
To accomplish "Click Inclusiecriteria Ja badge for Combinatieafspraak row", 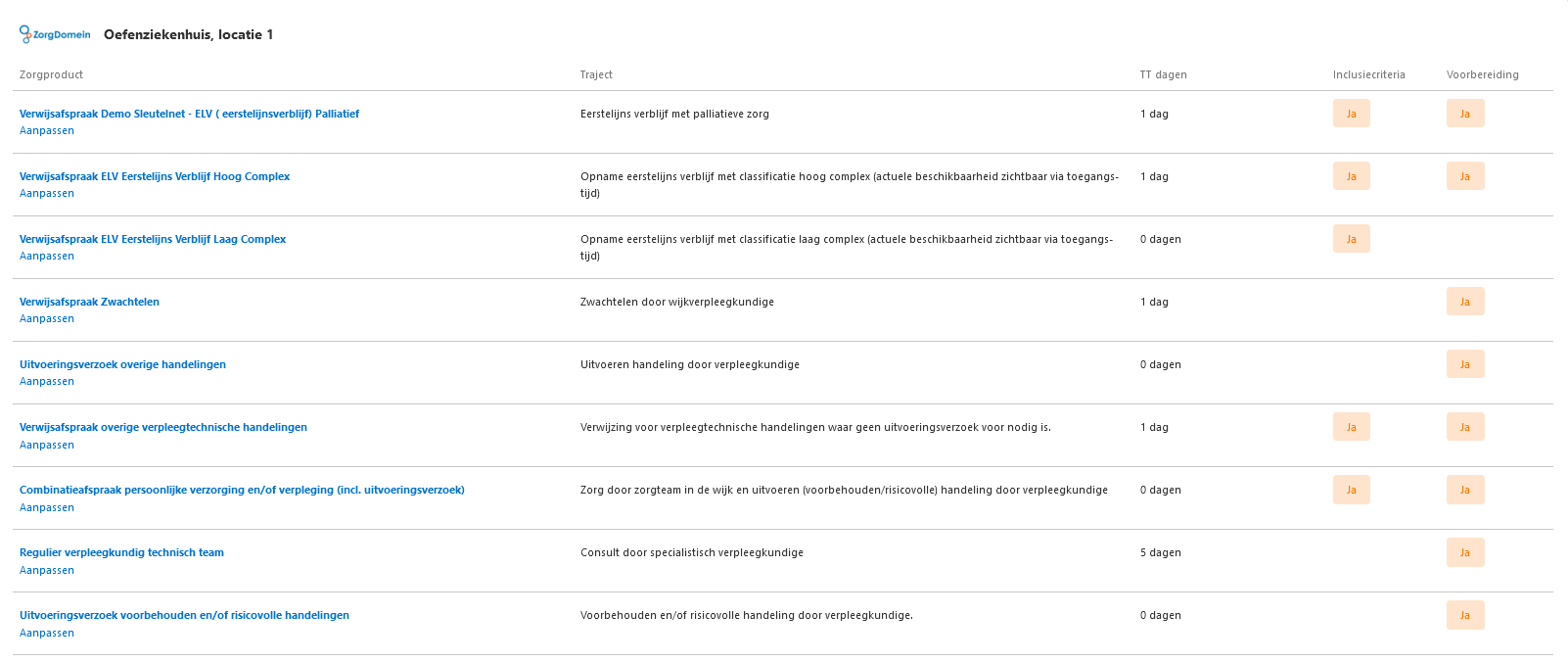I will tap(1351, 490).
